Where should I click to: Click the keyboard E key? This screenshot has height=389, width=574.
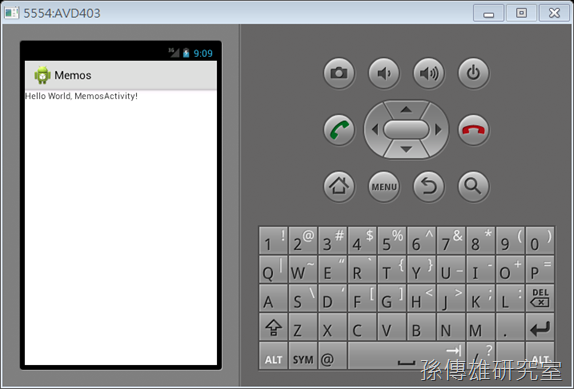click(x=332, y=269)
